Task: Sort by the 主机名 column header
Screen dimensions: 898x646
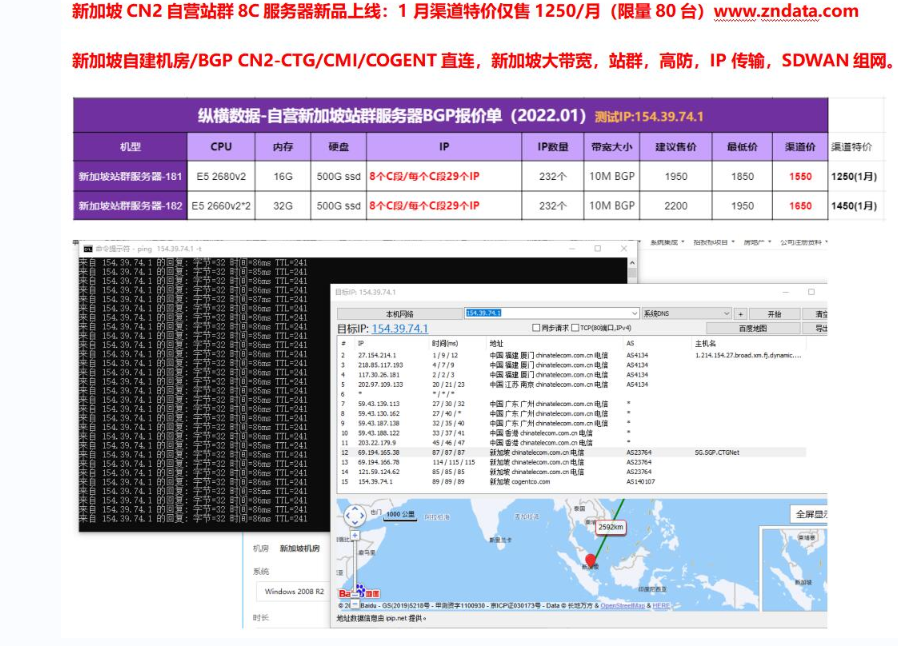Action: point(705,344)
